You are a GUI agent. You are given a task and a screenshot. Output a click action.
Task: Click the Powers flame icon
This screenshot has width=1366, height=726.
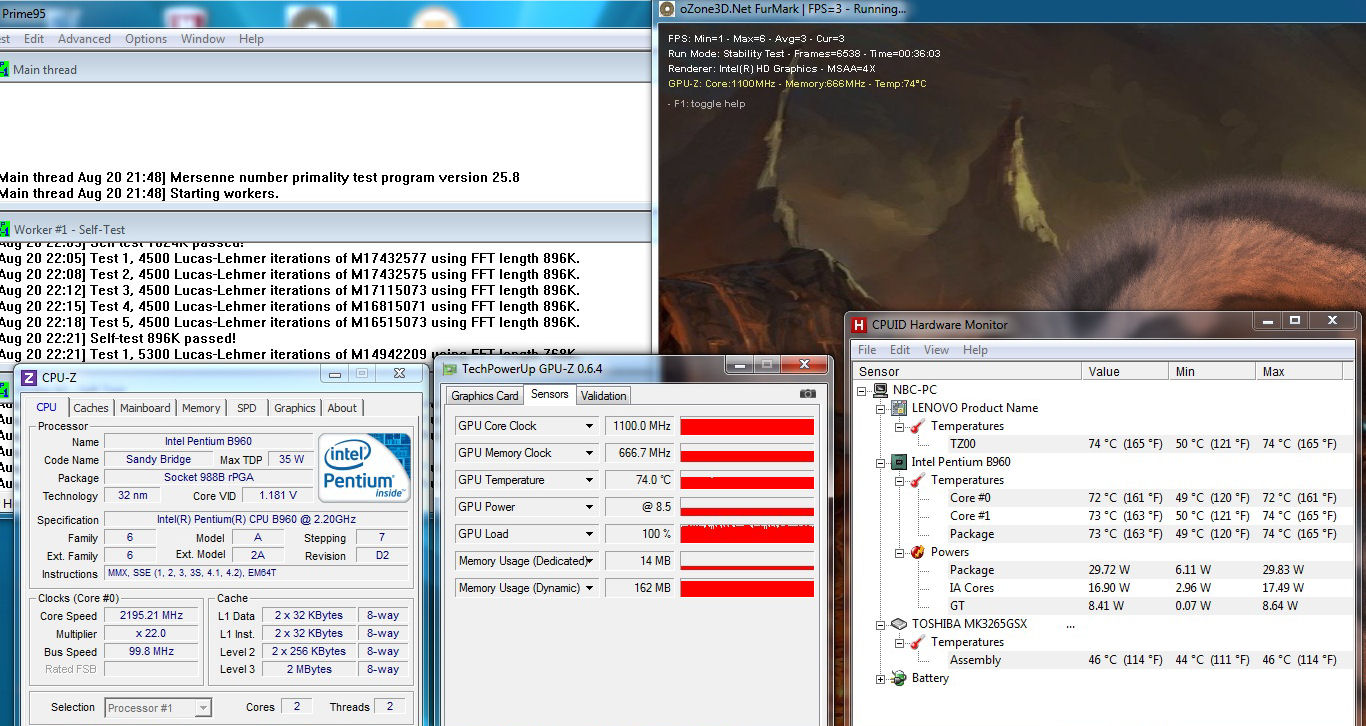point(917,552)
